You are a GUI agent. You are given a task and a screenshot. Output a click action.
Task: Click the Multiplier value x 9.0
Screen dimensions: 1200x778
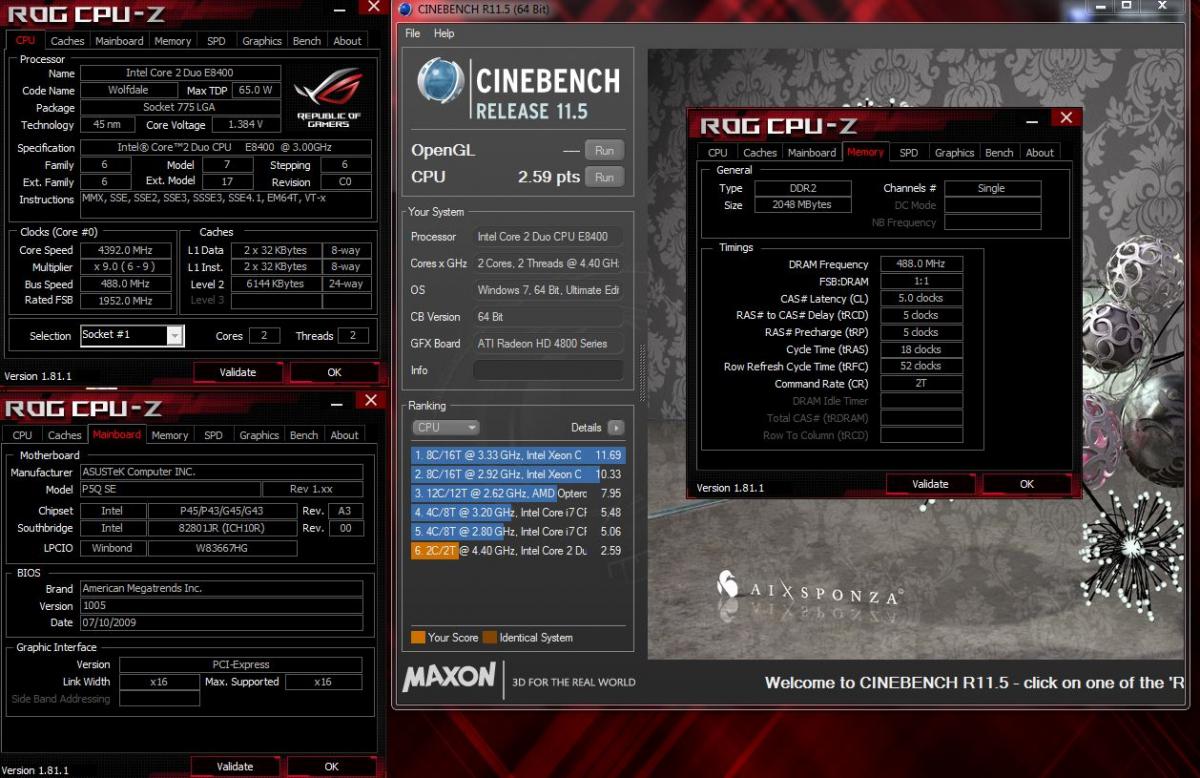click(126, 267)
